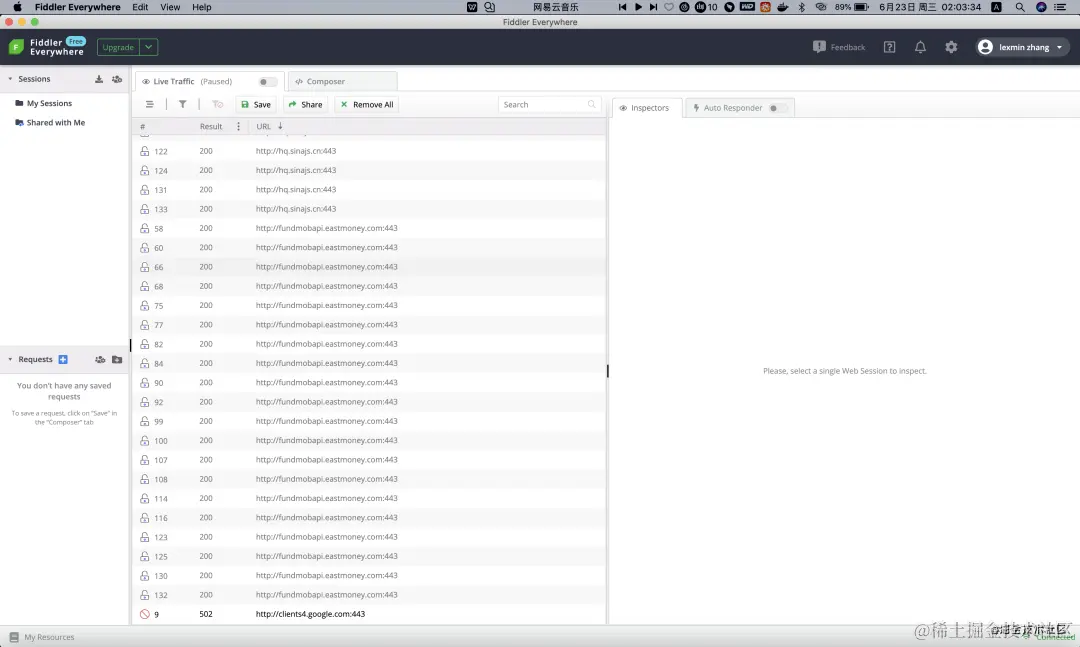The height and width of the screenshot is (647, 1080).
Task: Click the blue plus icon beside Requests
Action: [x=63, y=360]
